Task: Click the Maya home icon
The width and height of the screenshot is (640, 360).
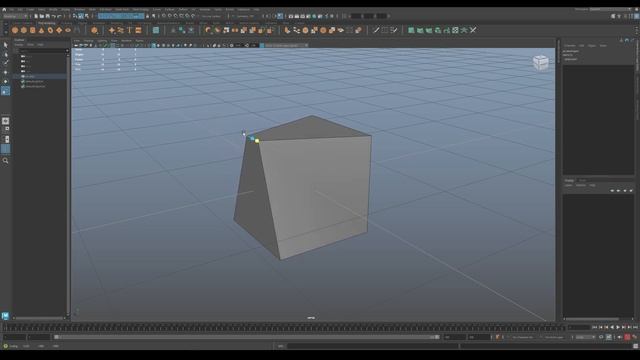Action: [4, 9]
